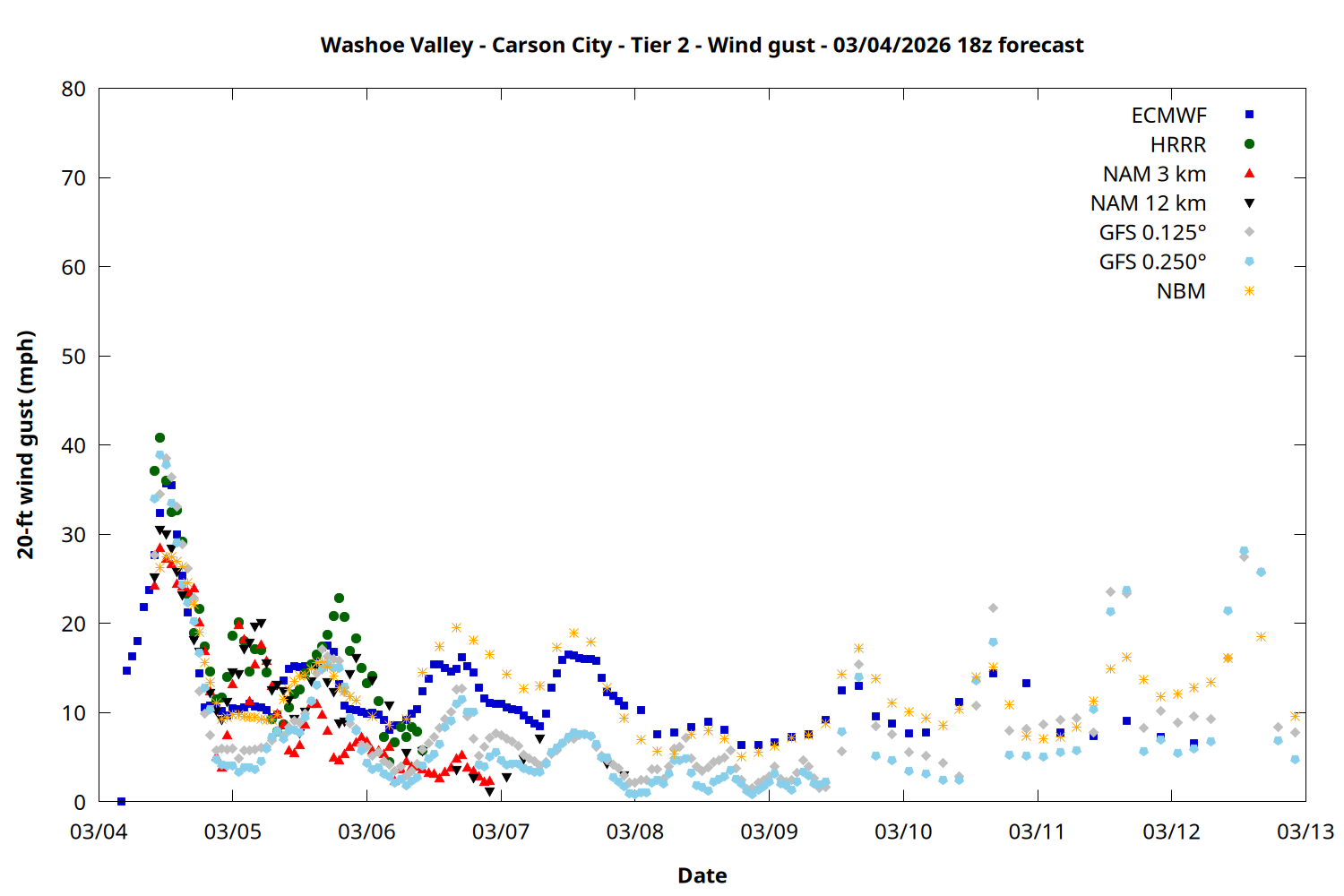Click the 03/10 date tick label

[903, 831]
